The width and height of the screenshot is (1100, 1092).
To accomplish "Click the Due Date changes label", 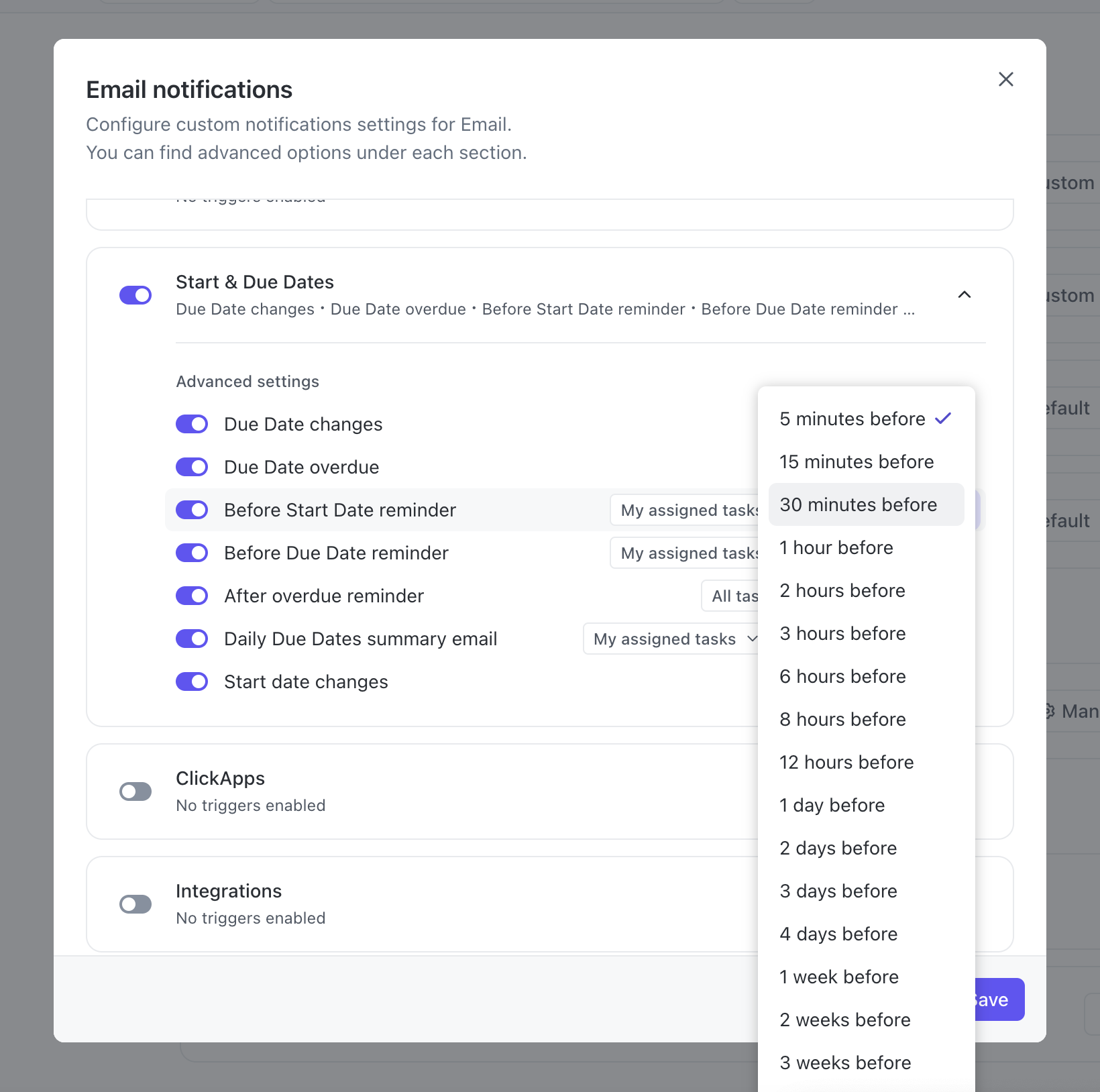I will pos(303,424).
